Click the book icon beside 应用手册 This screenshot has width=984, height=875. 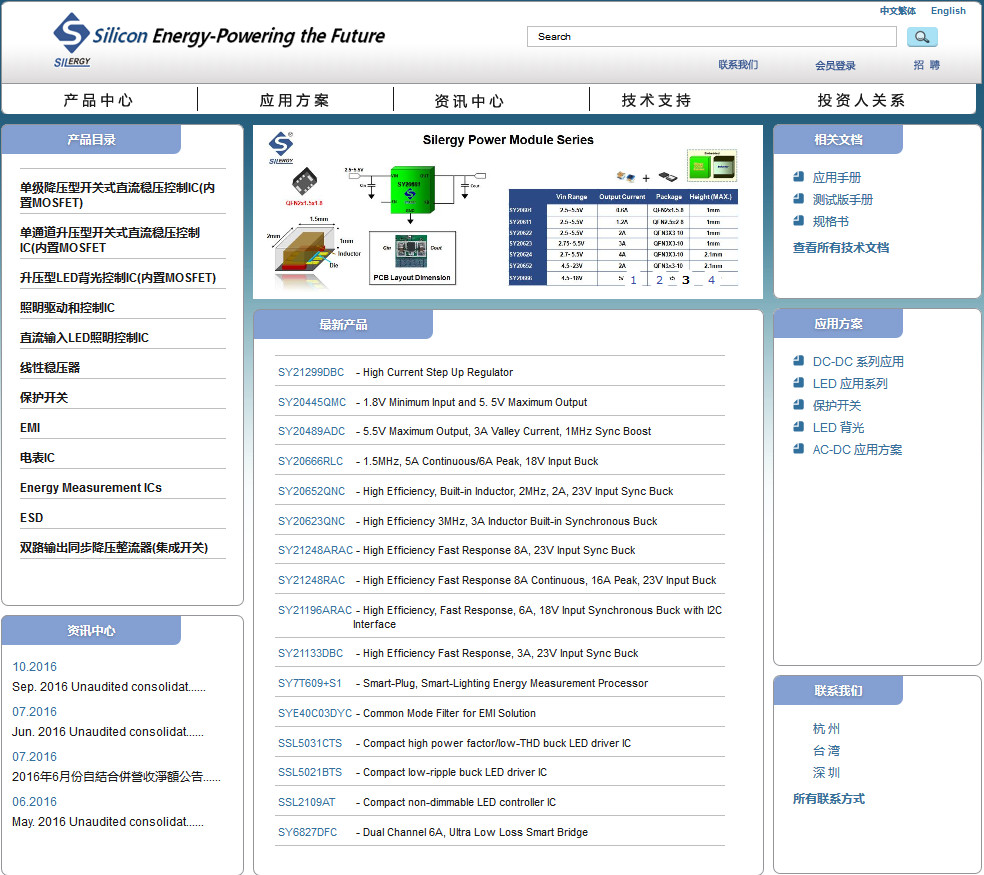click(798, 177)
